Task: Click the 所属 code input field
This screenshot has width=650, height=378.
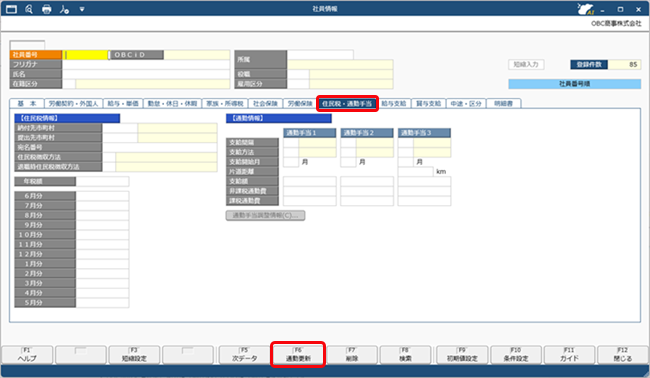Action: tap(320, 55)
